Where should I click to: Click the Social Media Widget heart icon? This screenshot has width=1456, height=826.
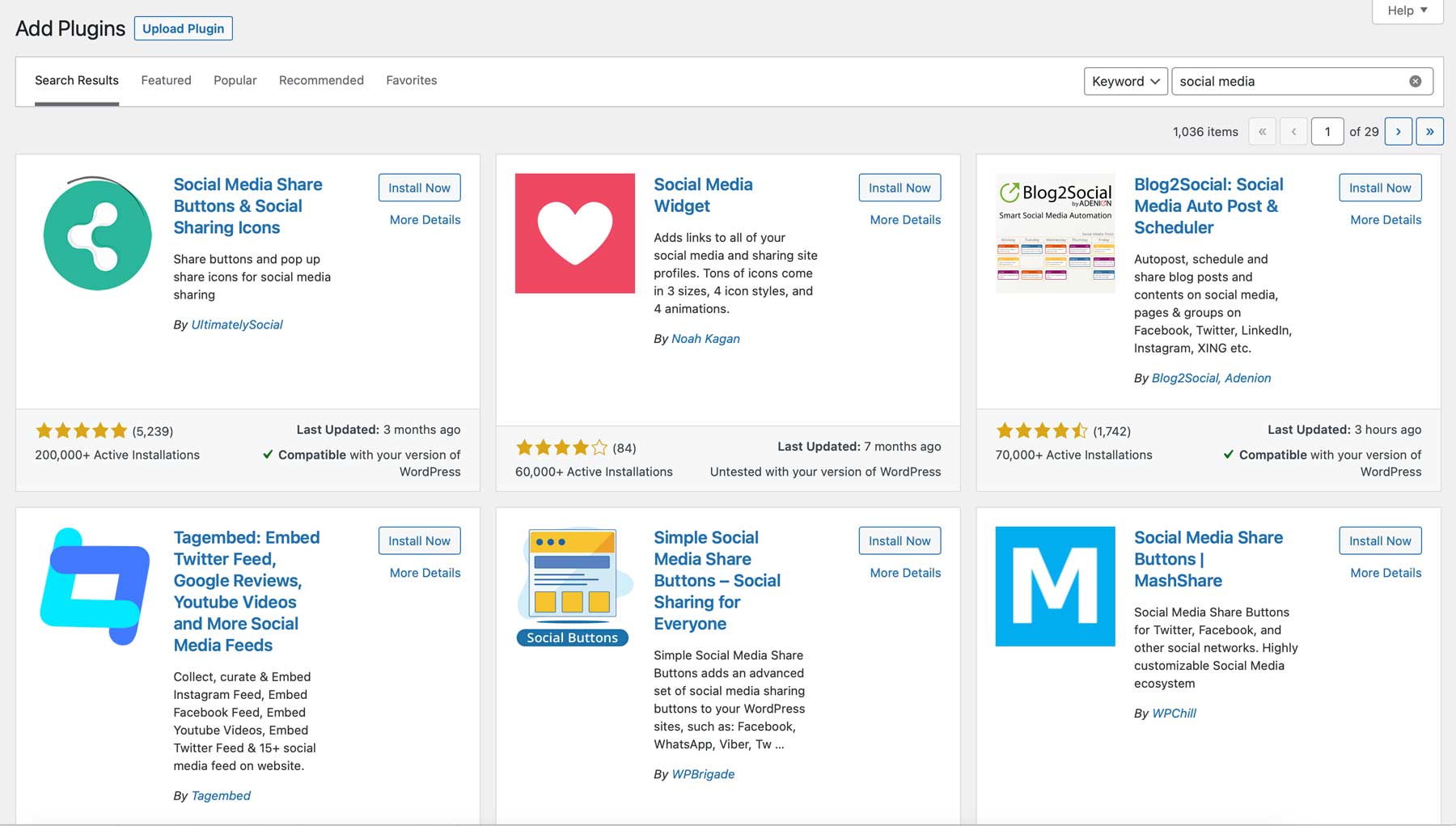tap(574, 233)
